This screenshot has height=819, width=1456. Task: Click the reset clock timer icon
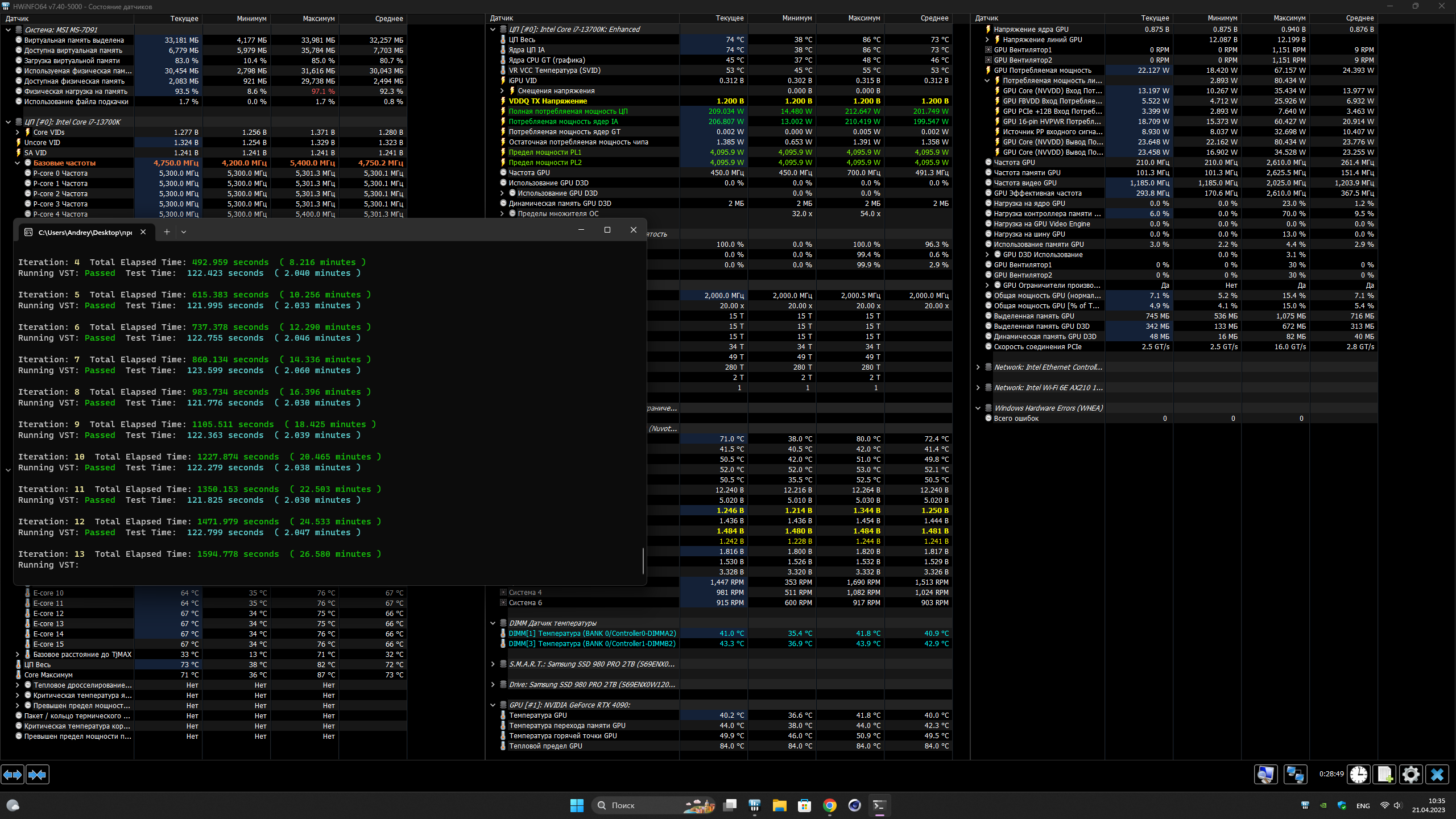pyautogui.click(x=1359, y=774)
